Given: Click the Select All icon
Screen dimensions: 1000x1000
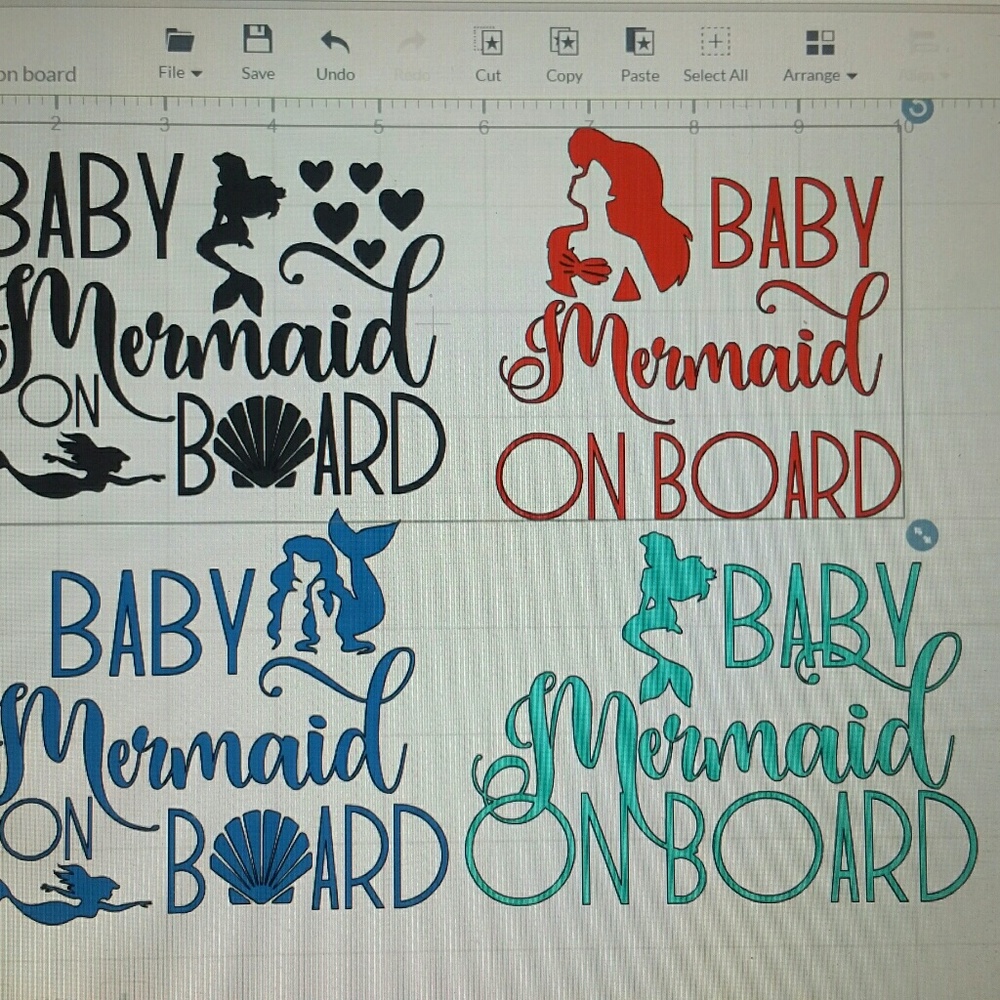Looking at the screenshot, I should coord(716,41).
